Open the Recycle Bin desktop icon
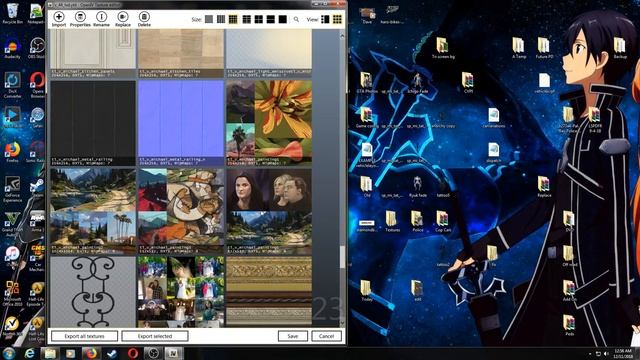640x360 pixels. pos(12,13)
